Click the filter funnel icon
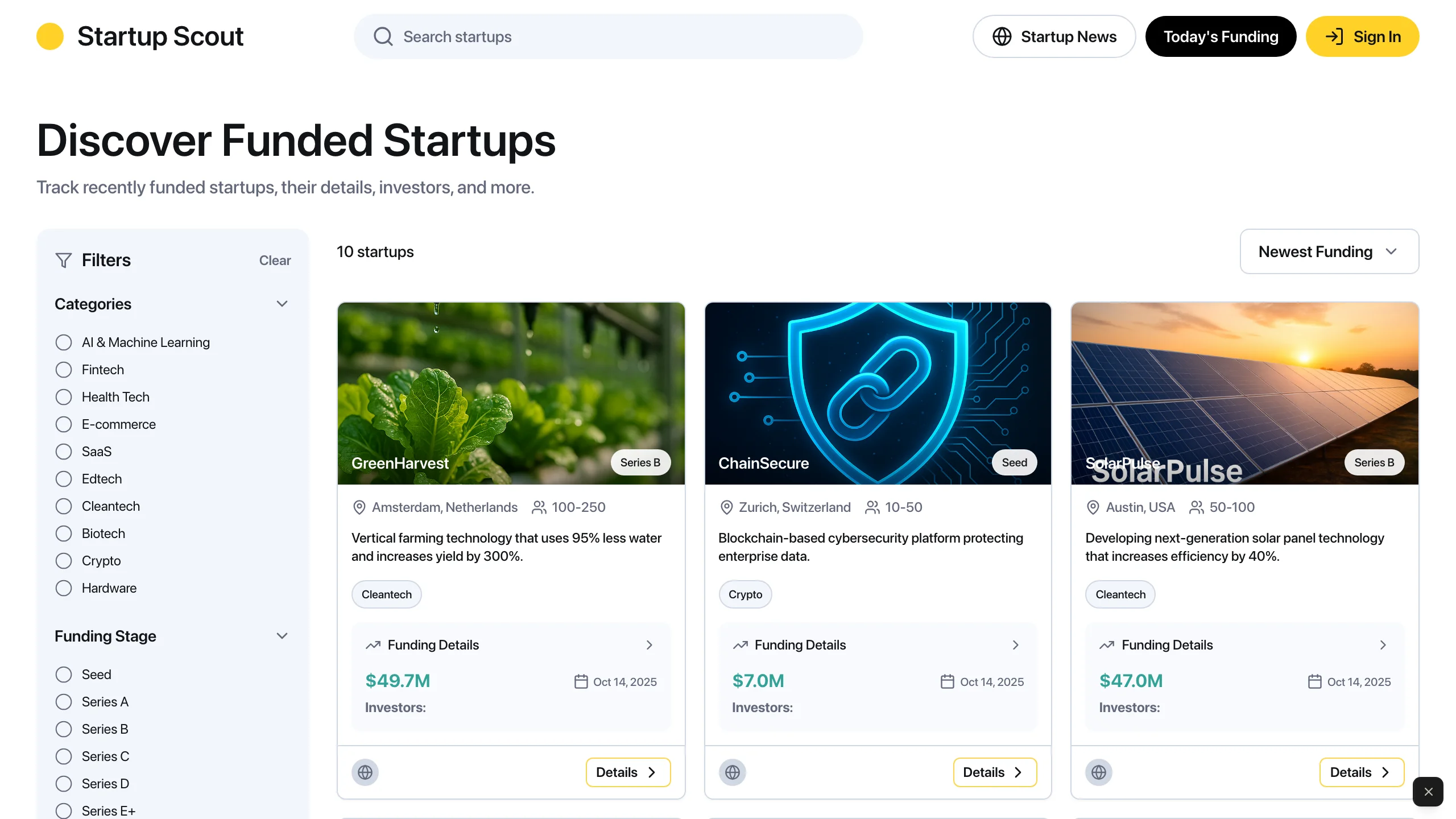Viewport: 1456px width, 819px height. tap(63, 260)
